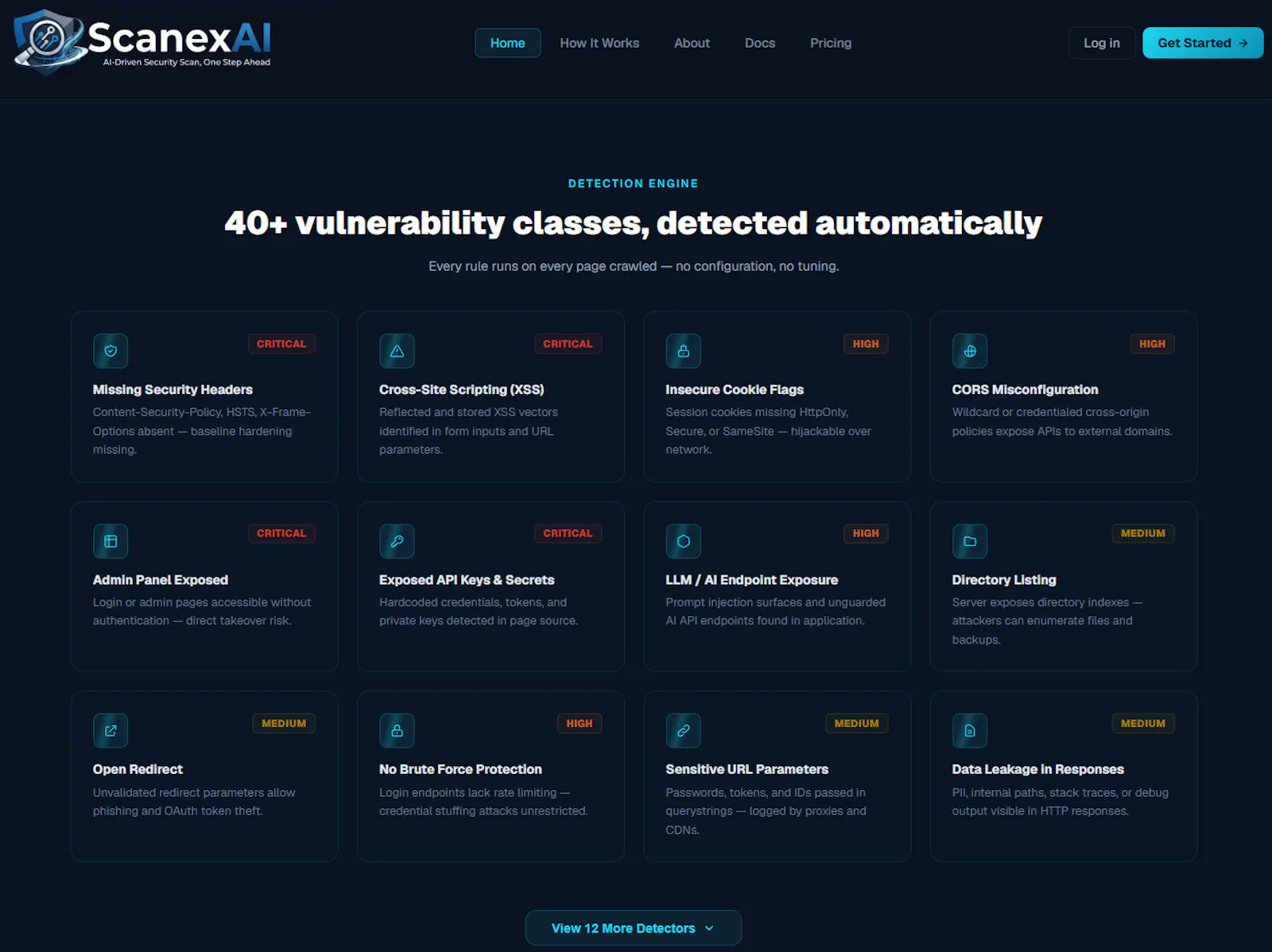1272x952 pixels.
Task: Click the Insecure Cookie Flags lock icon
Action: pos(683,351)
